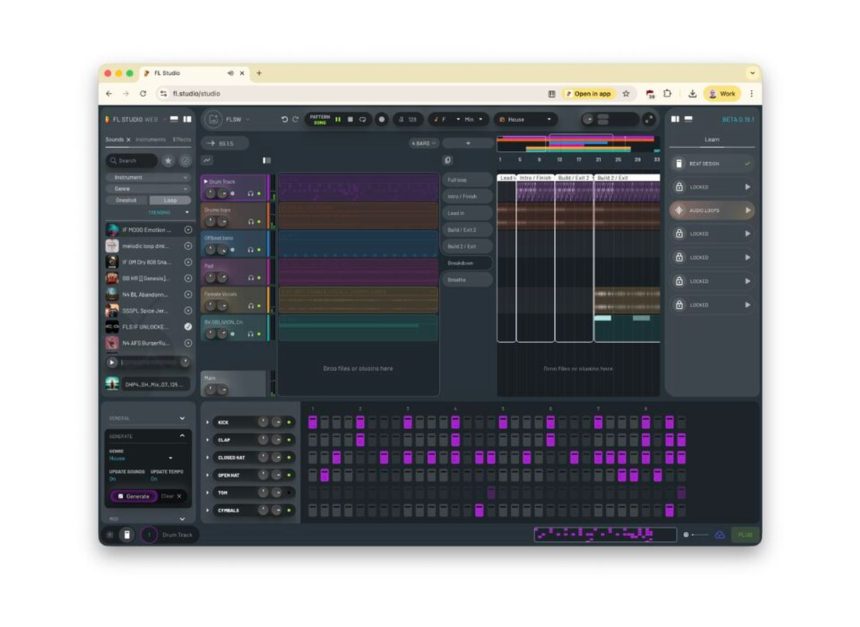Click the favorites star in Sounds browser

(168, 161)
